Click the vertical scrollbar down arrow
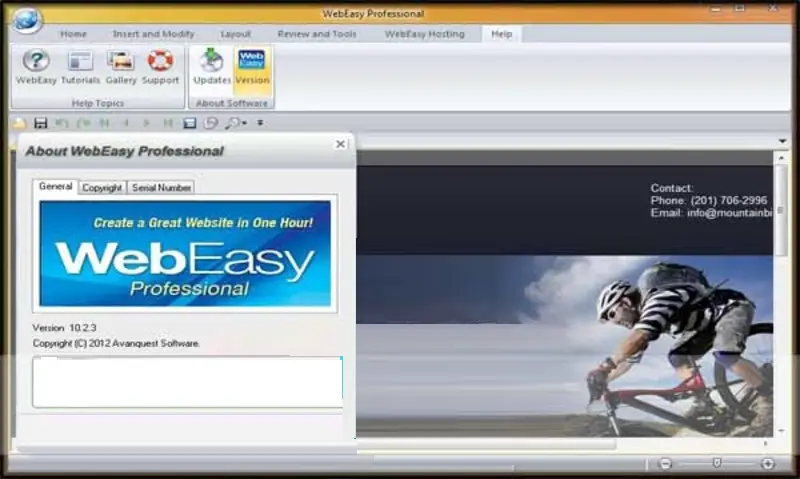This screenshot has width=800, height=479. pyautogui.click(x=782, y=432)
